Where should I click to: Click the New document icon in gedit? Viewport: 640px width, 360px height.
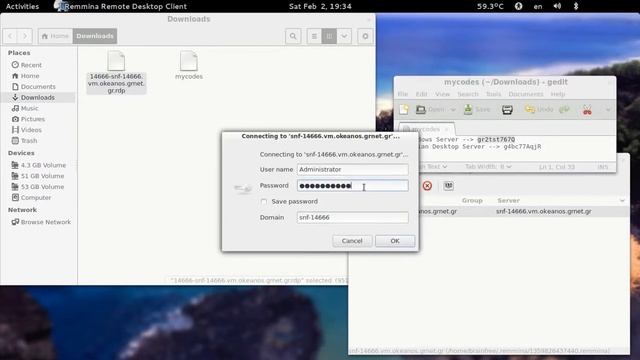[x=404, y=109]
